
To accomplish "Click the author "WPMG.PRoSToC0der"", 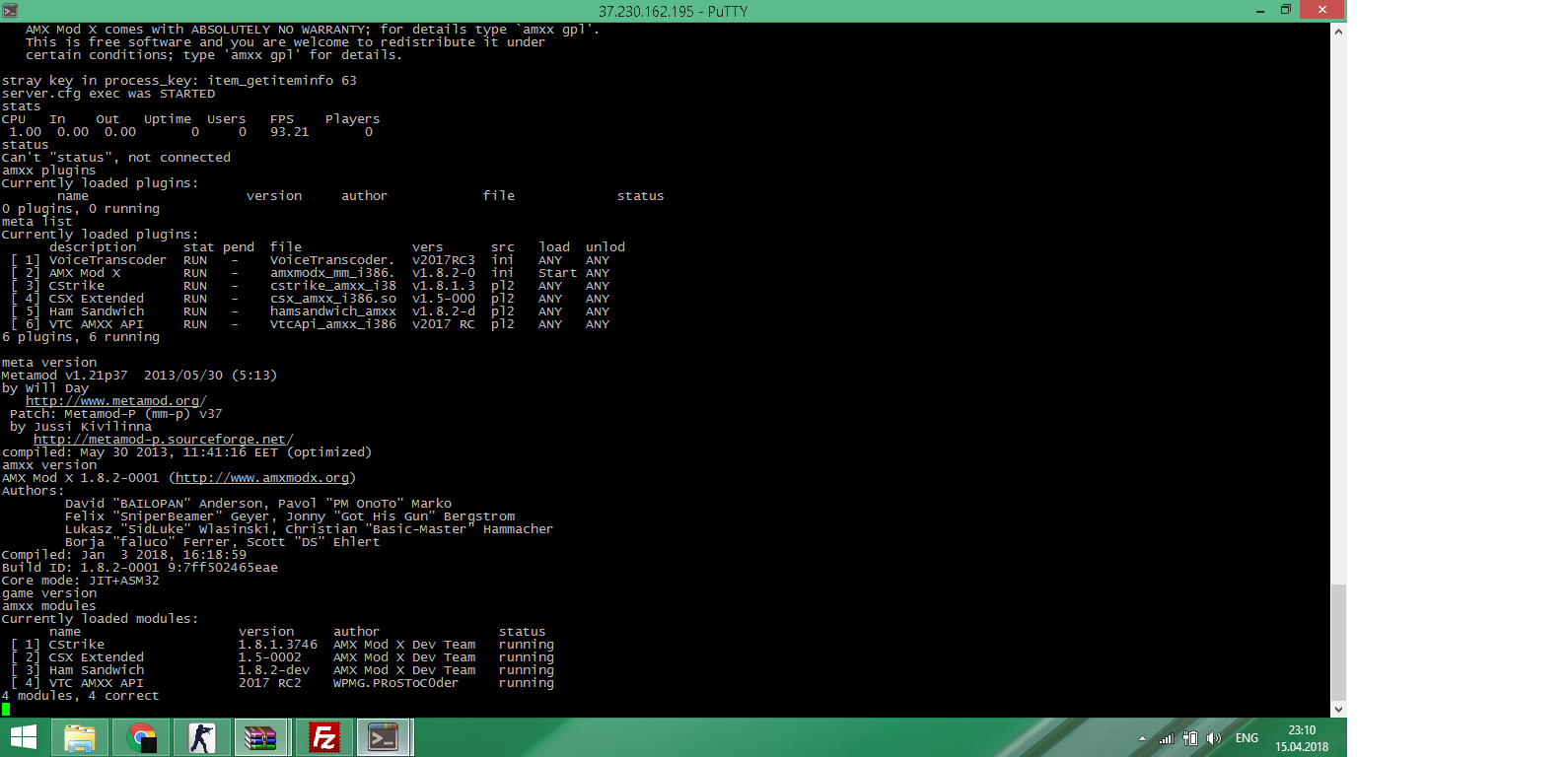I will [396, 683].
